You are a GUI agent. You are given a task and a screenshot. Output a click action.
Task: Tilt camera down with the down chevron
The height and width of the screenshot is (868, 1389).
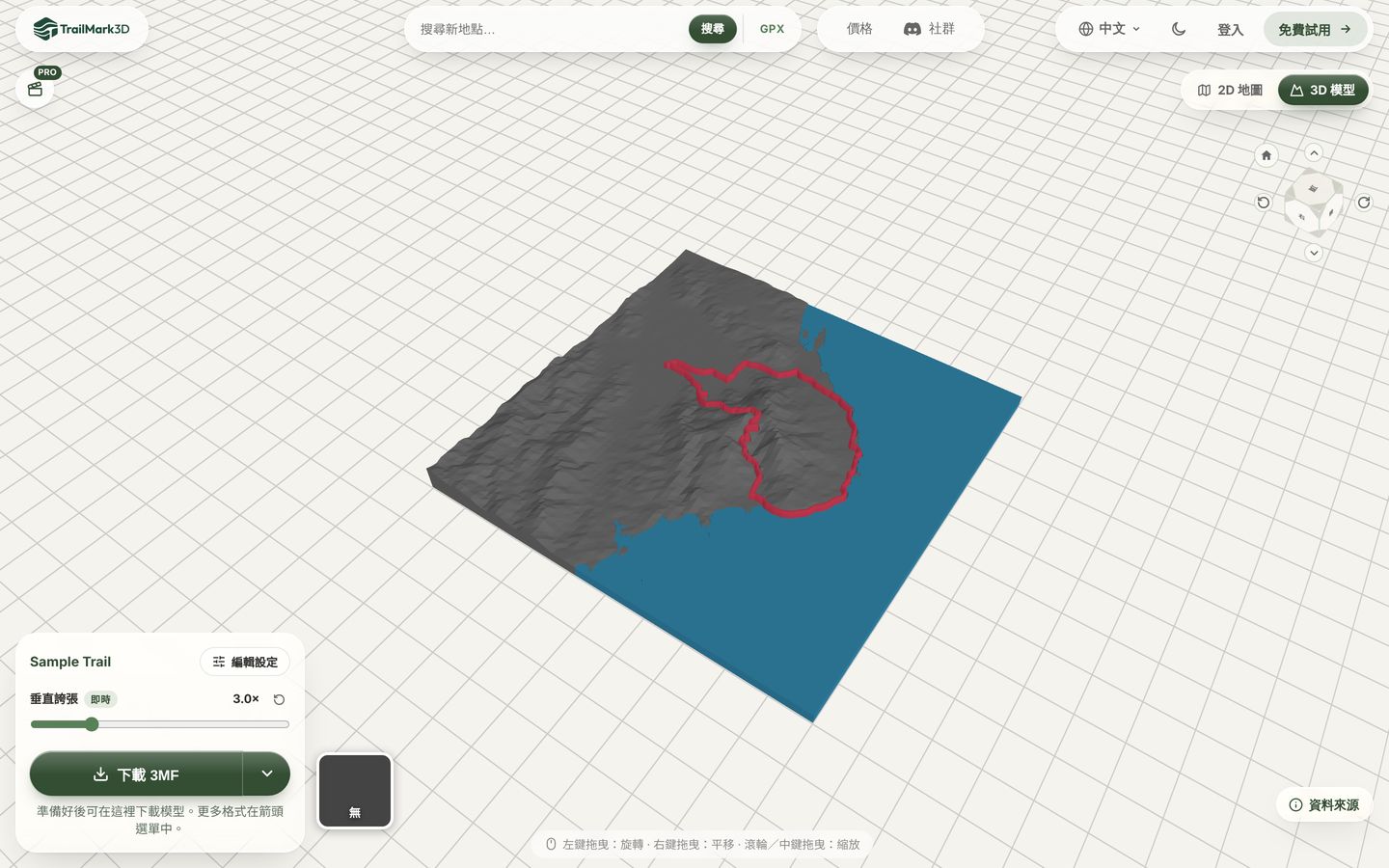1314,253
